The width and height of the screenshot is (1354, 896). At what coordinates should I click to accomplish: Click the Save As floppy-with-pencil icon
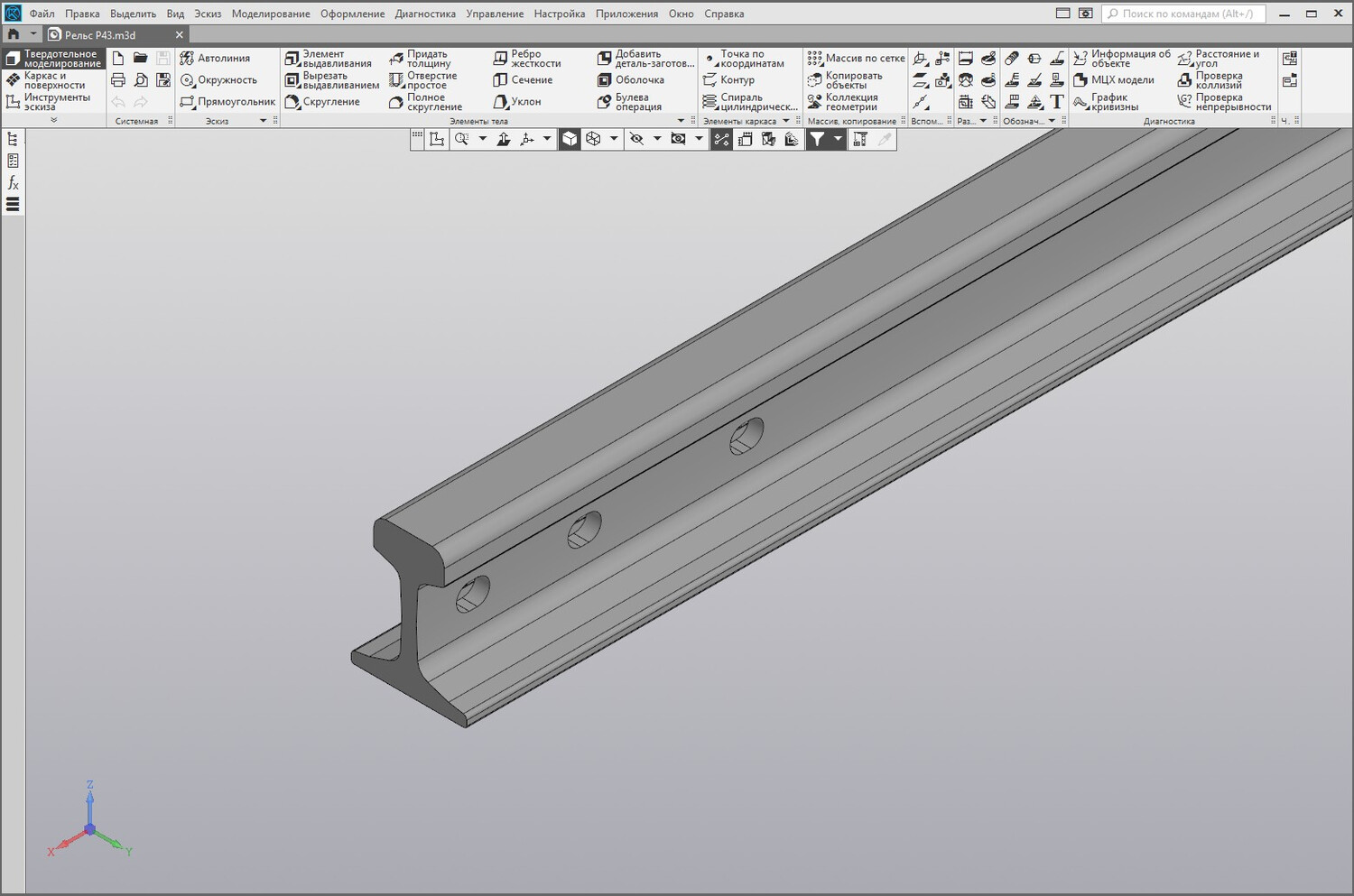(163, 80)
